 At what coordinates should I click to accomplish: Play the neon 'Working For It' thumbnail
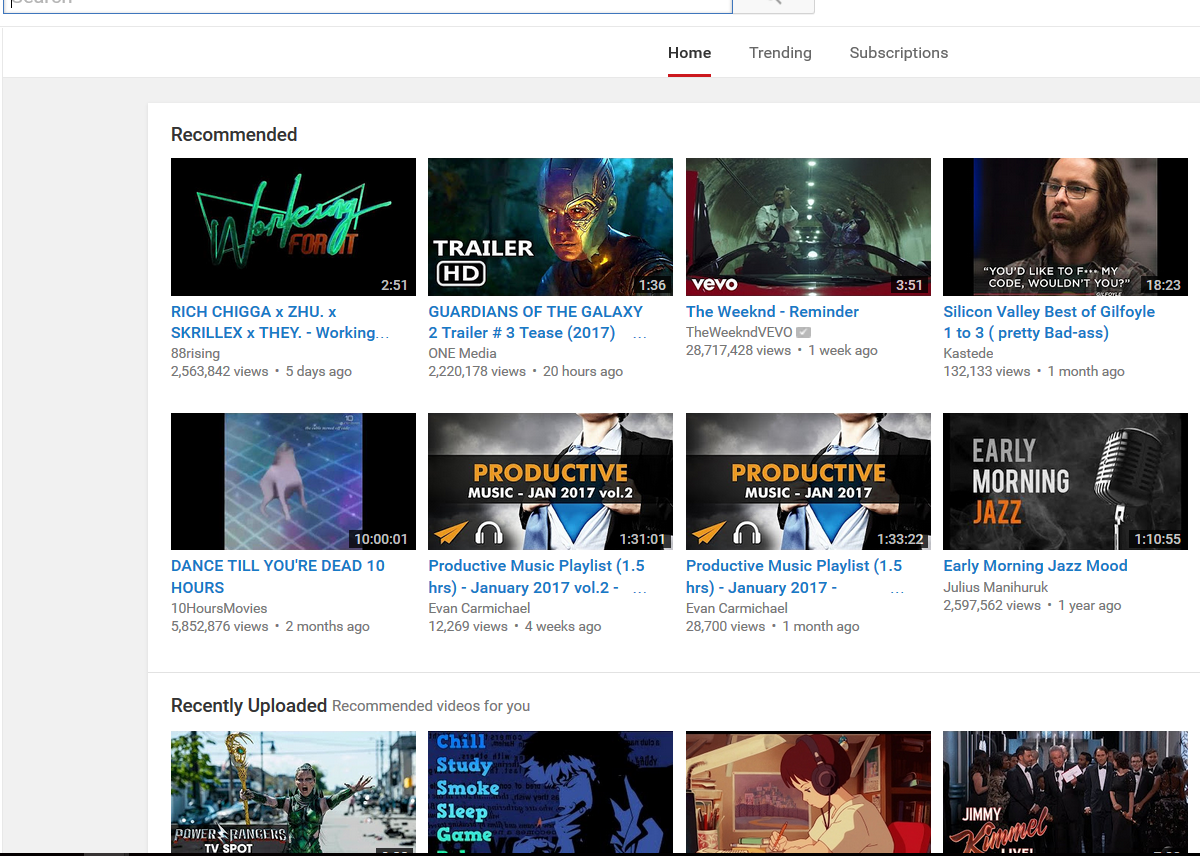click(293, 226)
